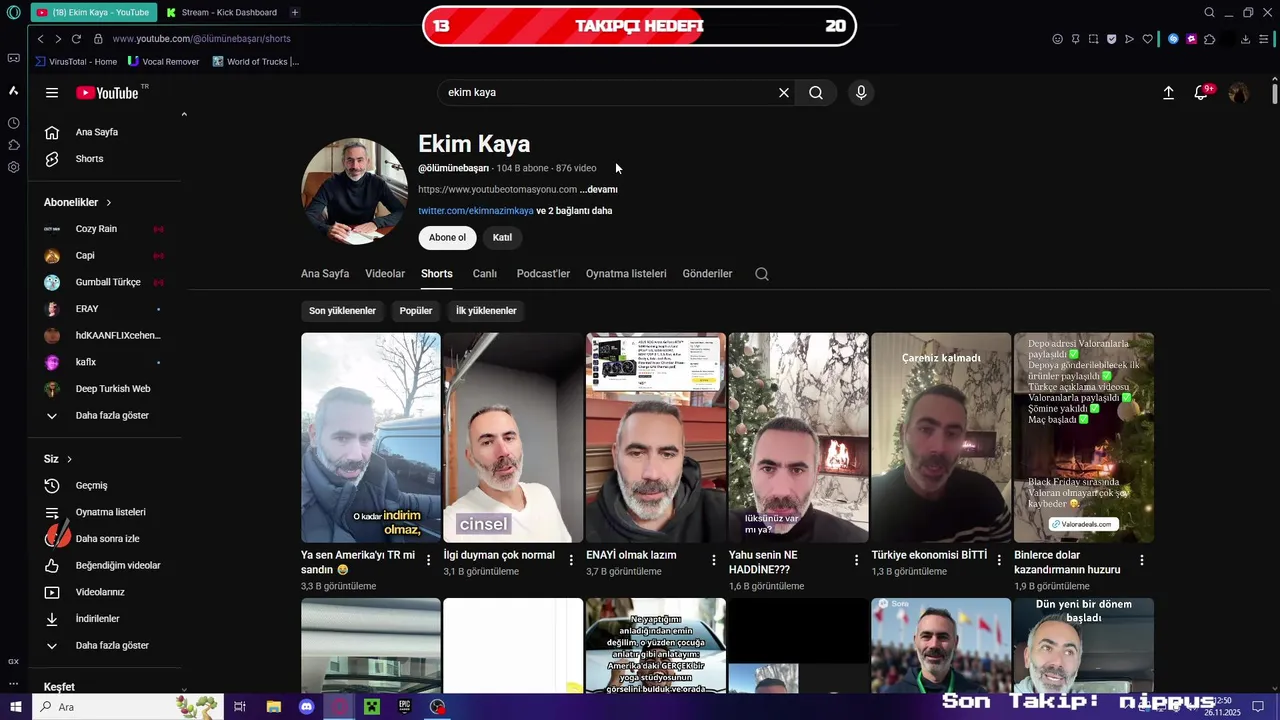Image resolution: width=1280 pixels, height=720 pixels.
Task: Clear the search box text with X
Action: 784,93
